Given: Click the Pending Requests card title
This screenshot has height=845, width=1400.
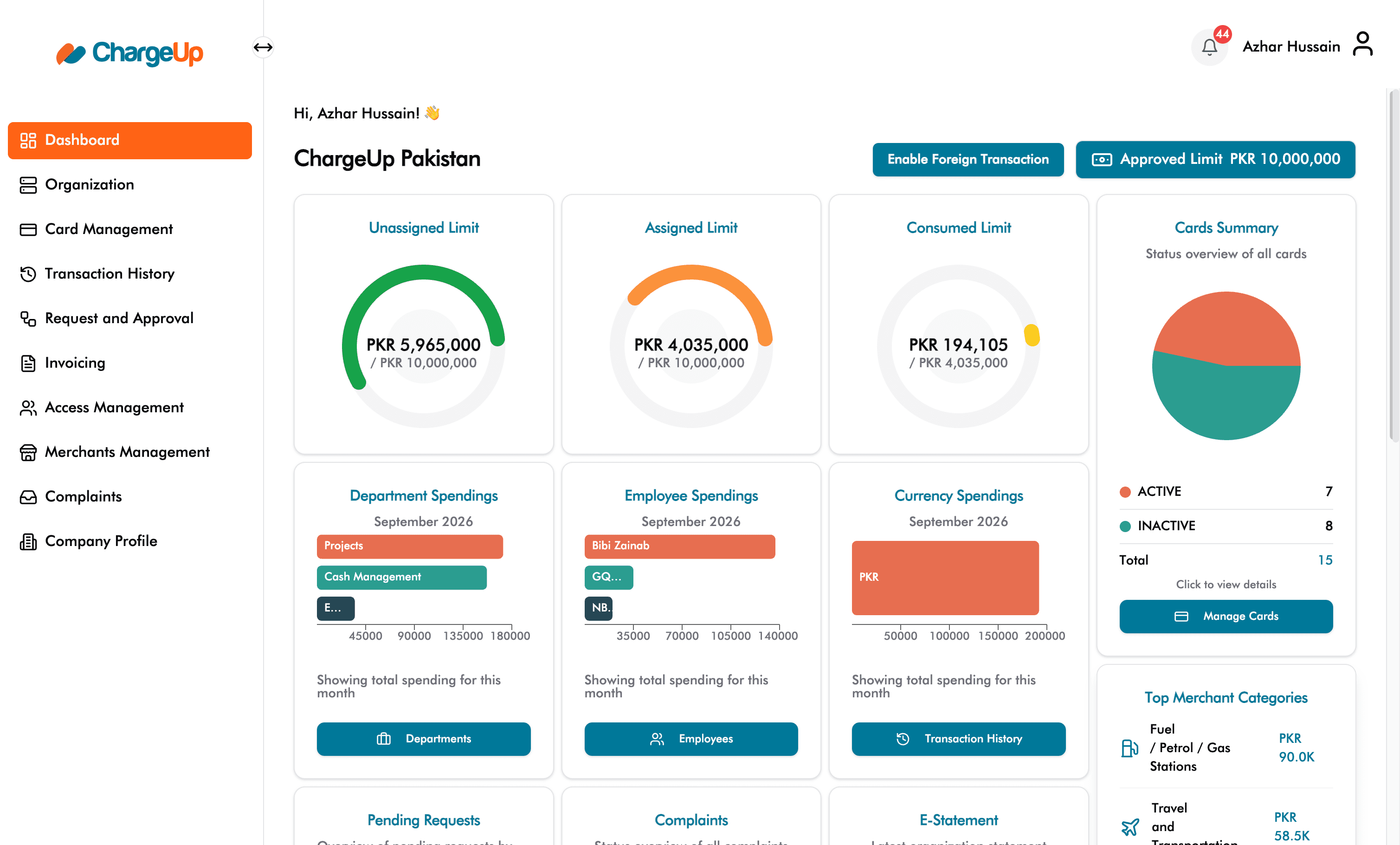Looking at the screenshot, I should pos(424,820).
